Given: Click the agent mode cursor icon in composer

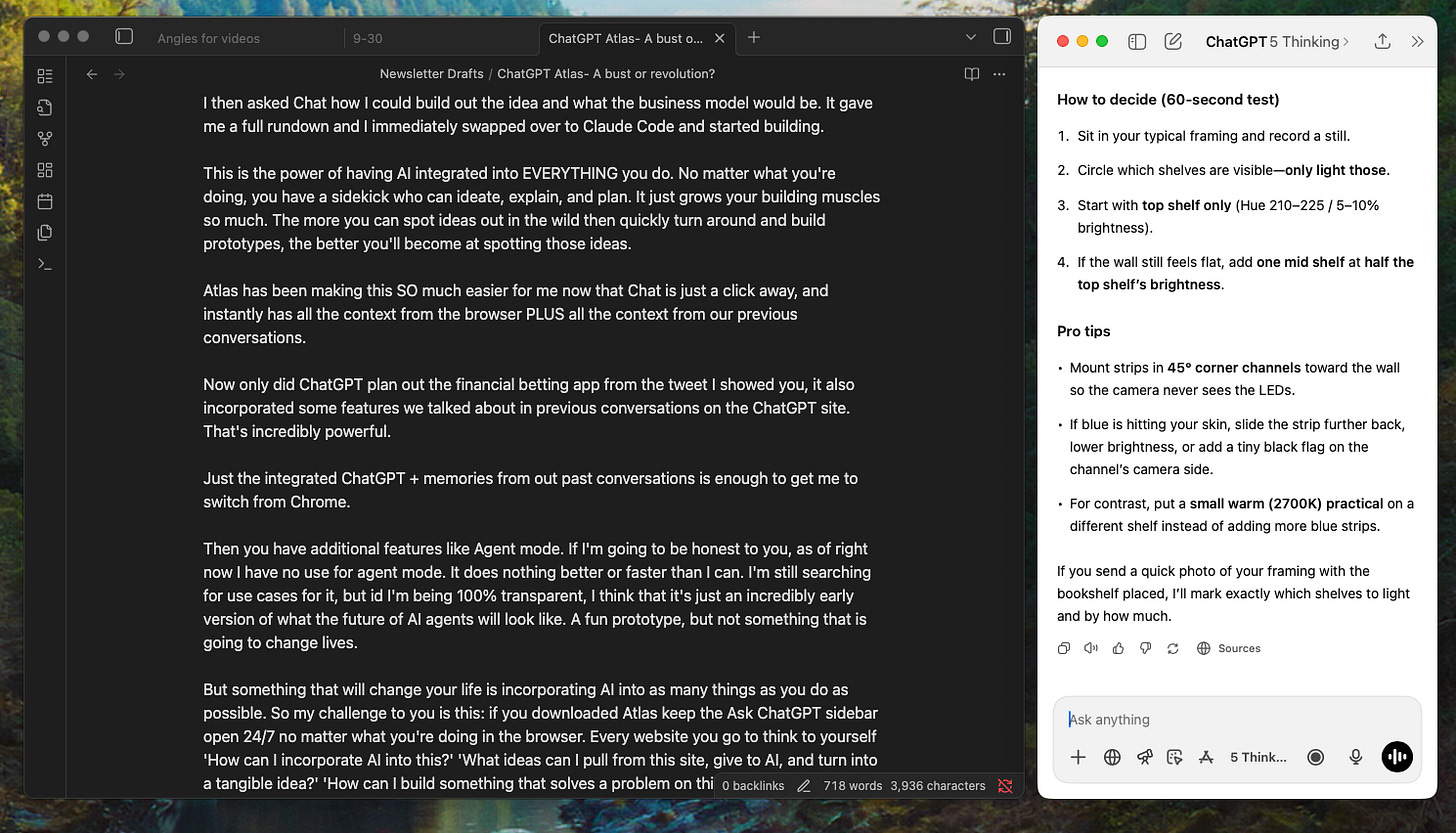Looking at the screenshot, I should [x=1175, y=757].
